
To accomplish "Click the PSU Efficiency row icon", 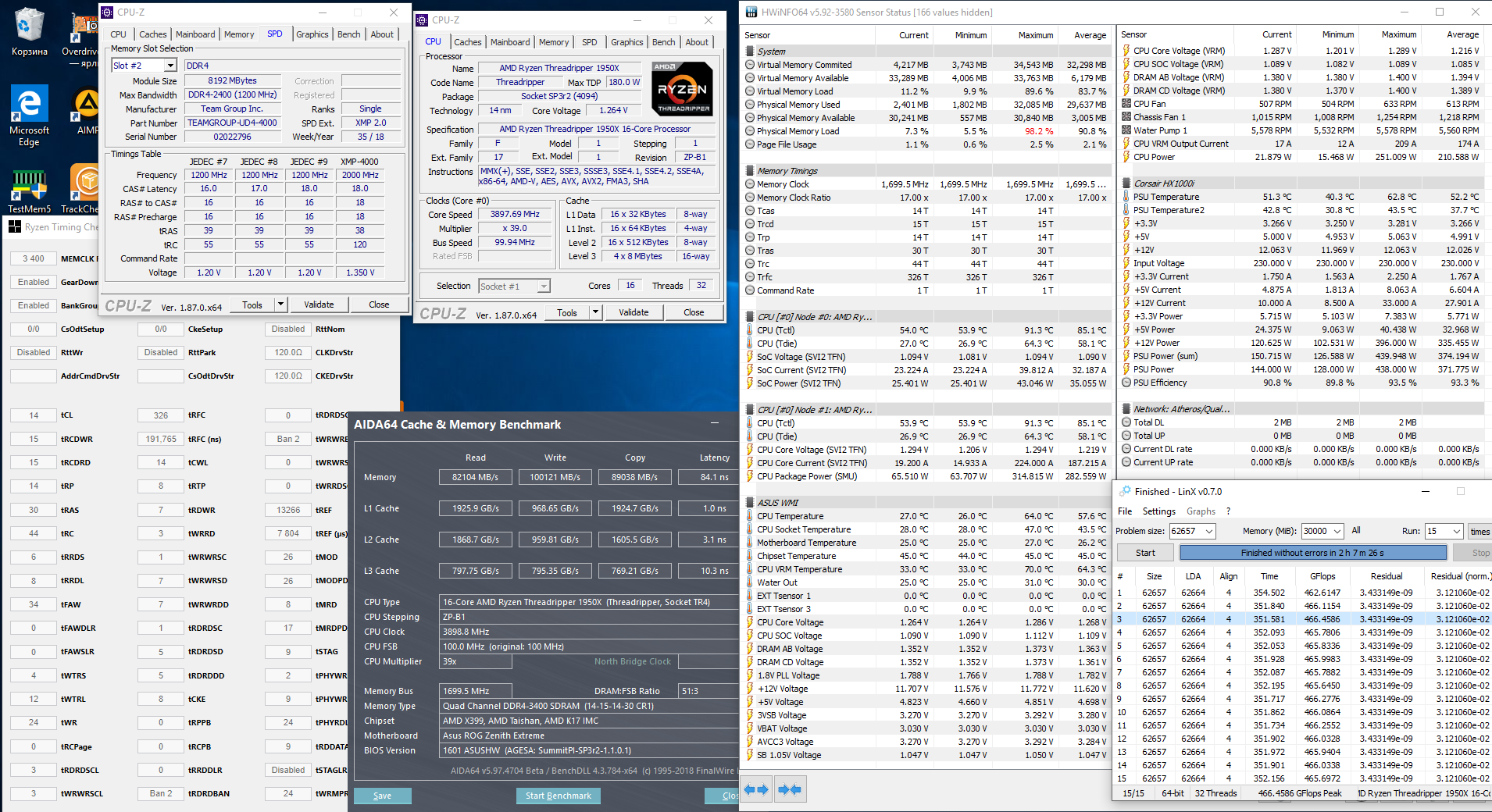I will coord(1126,382).
